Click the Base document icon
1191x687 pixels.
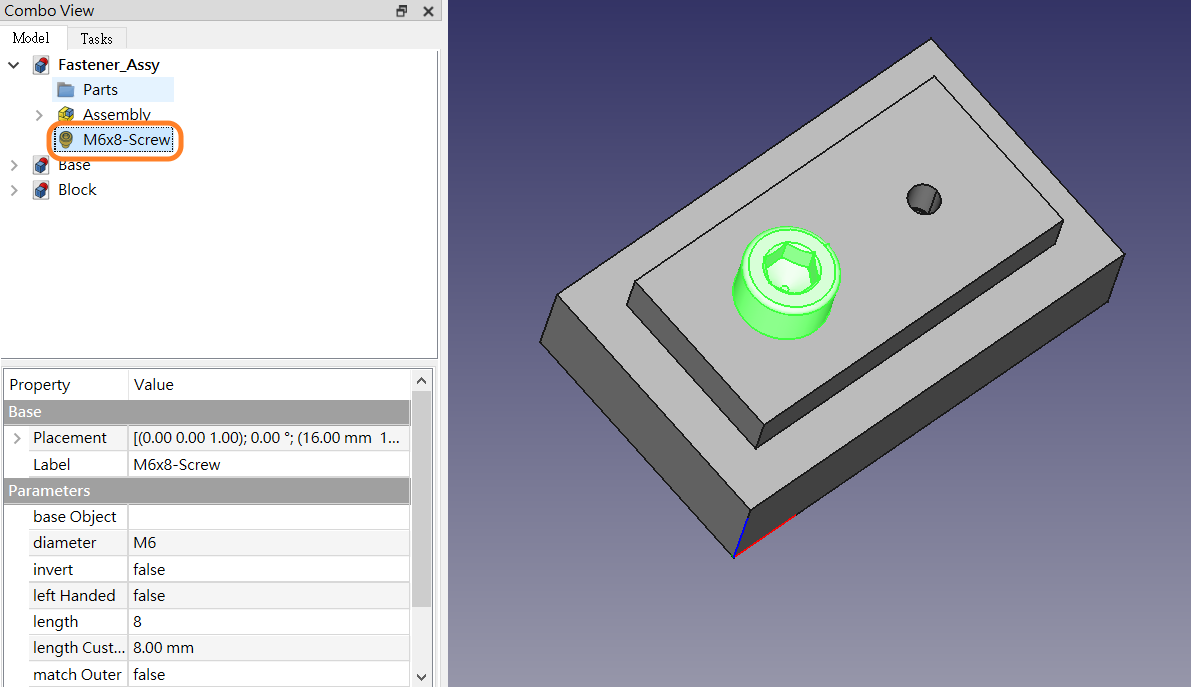point(42,165)
